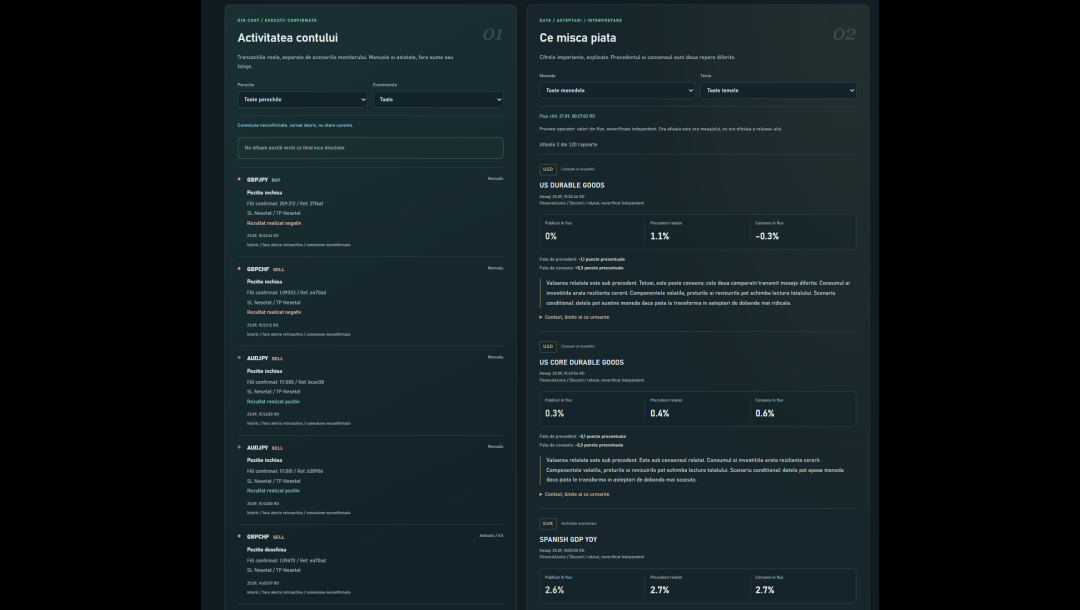Click the "Ce misca piata" heading
The image size is (1080, 610).
tap(578, 38)
